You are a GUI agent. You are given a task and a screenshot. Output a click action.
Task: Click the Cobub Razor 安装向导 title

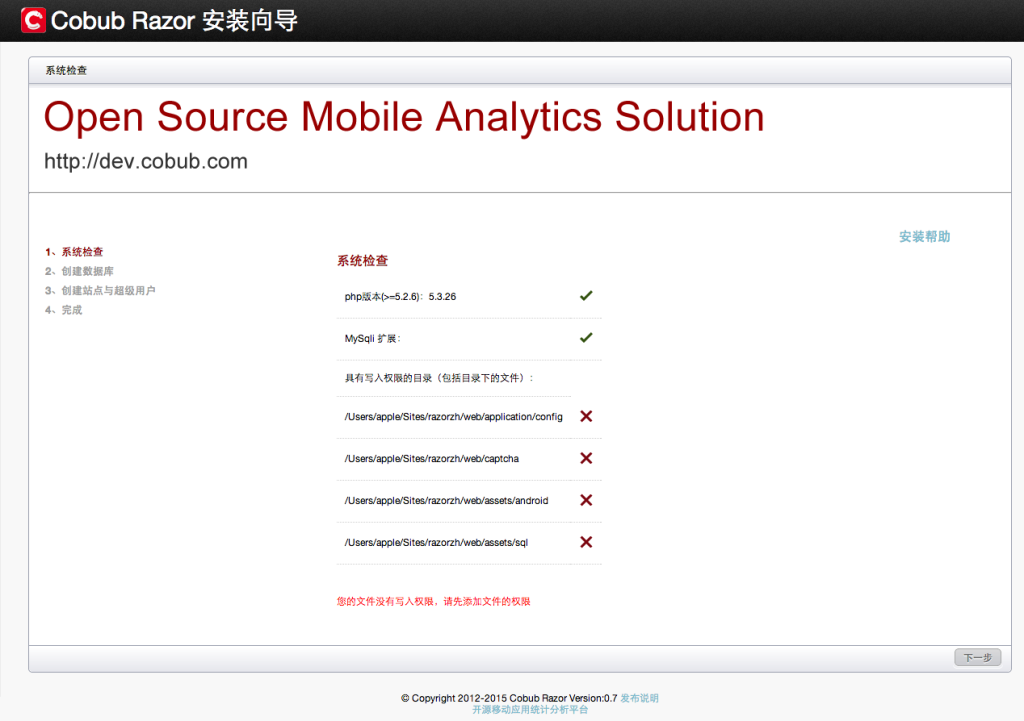click(174, 20)
